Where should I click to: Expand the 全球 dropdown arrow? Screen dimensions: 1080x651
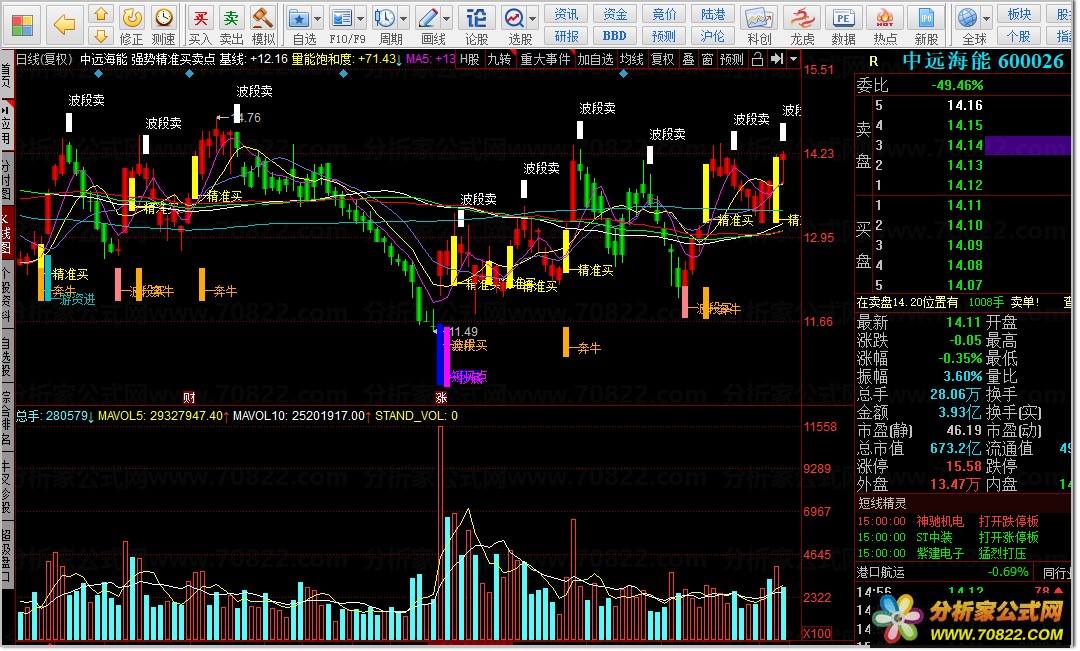coord(986,19)
